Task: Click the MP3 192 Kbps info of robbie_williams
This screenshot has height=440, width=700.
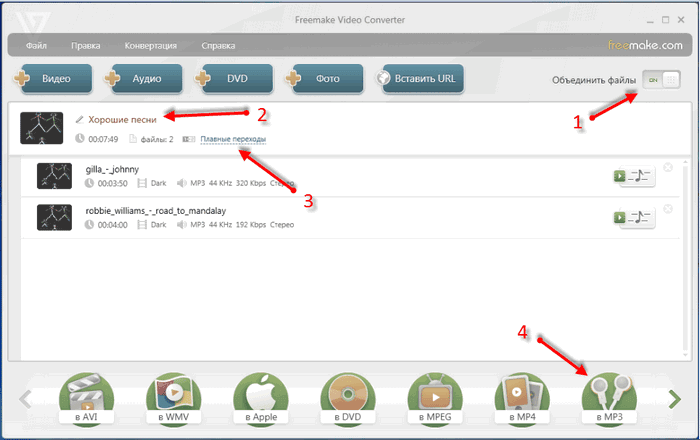Action: (x=235, y=224)
